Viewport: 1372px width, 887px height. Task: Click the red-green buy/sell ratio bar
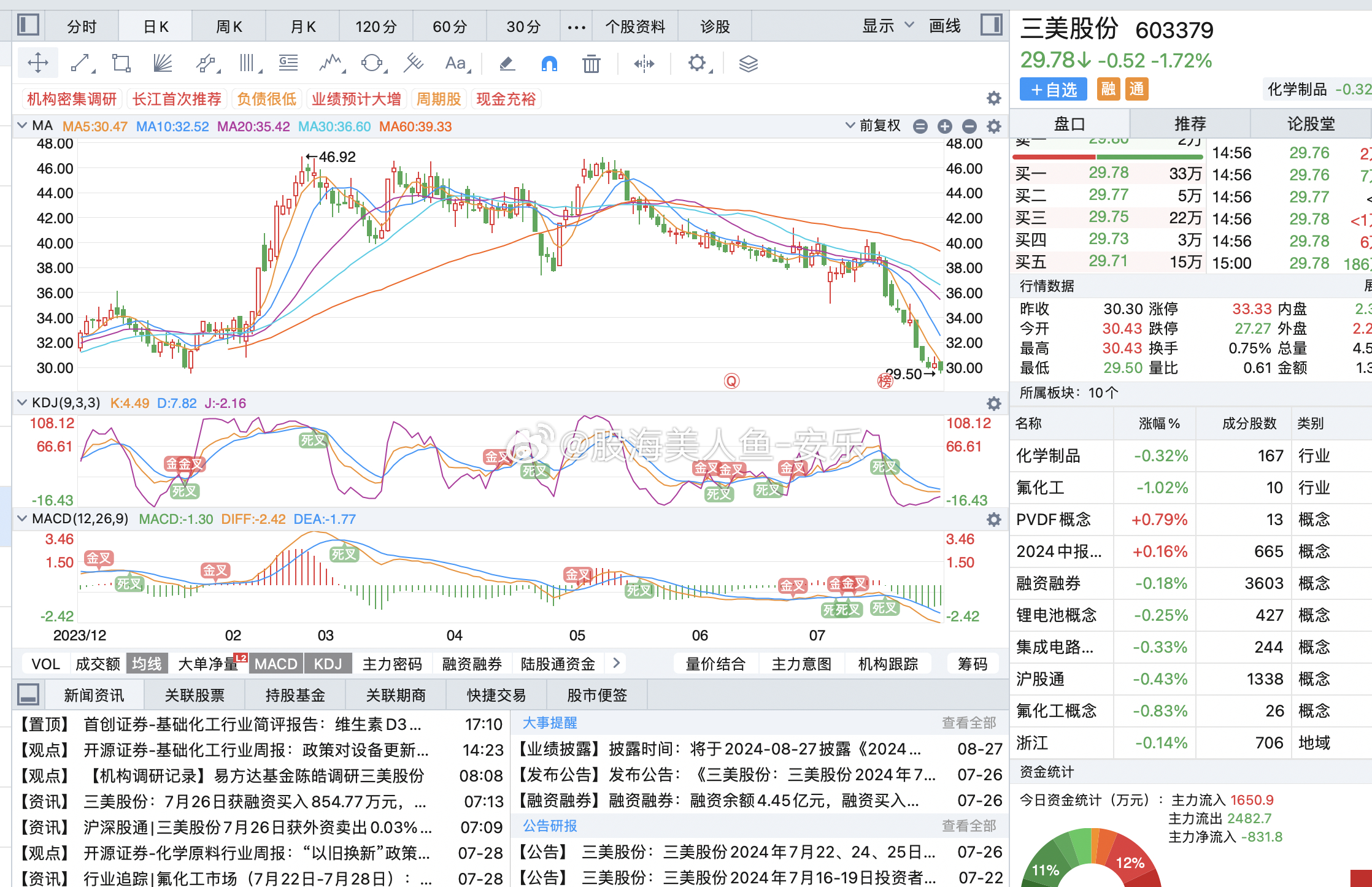[x=1107, y=157]
